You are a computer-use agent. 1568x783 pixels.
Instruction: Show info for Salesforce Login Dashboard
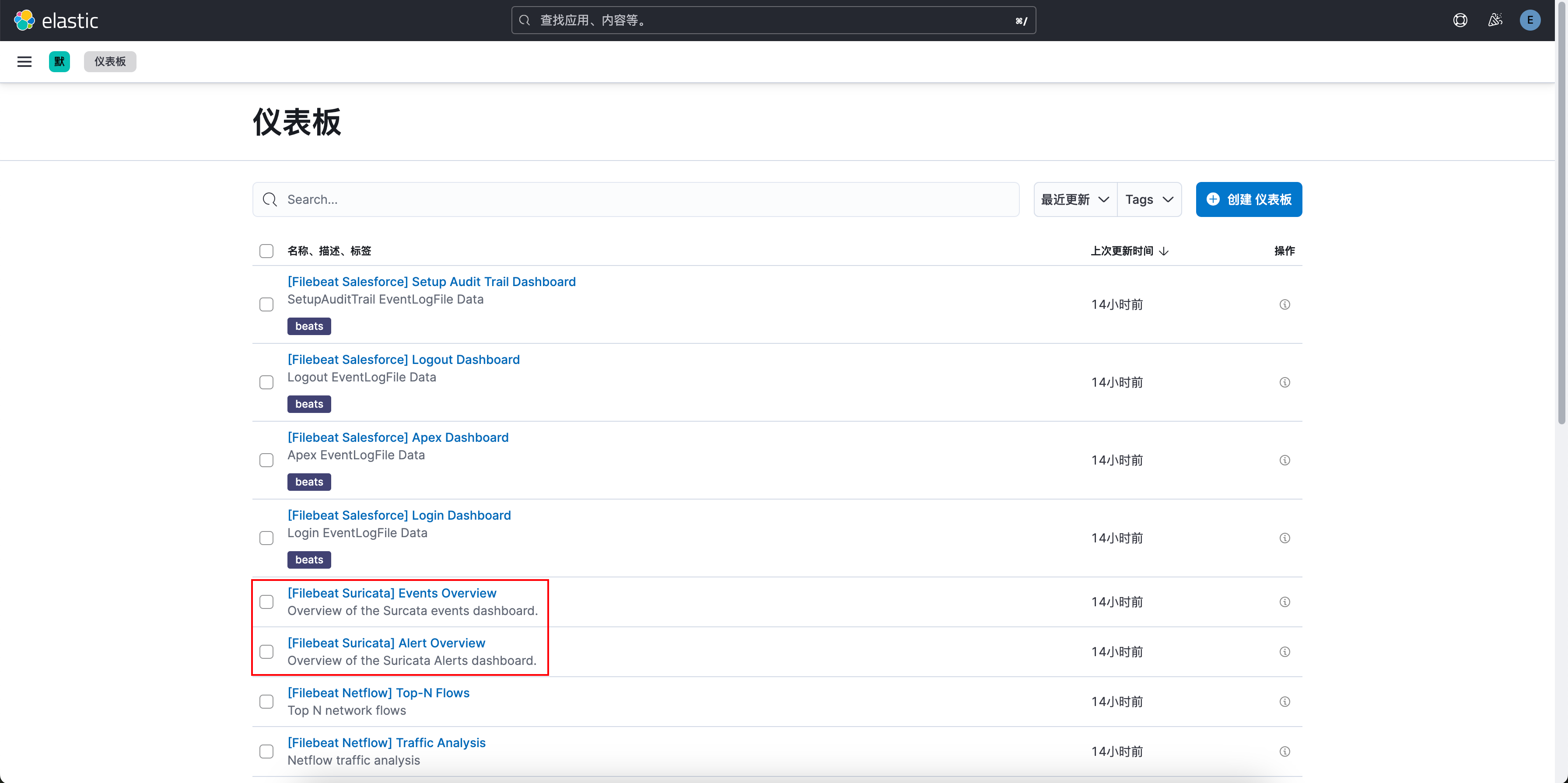click(1284, 538)
